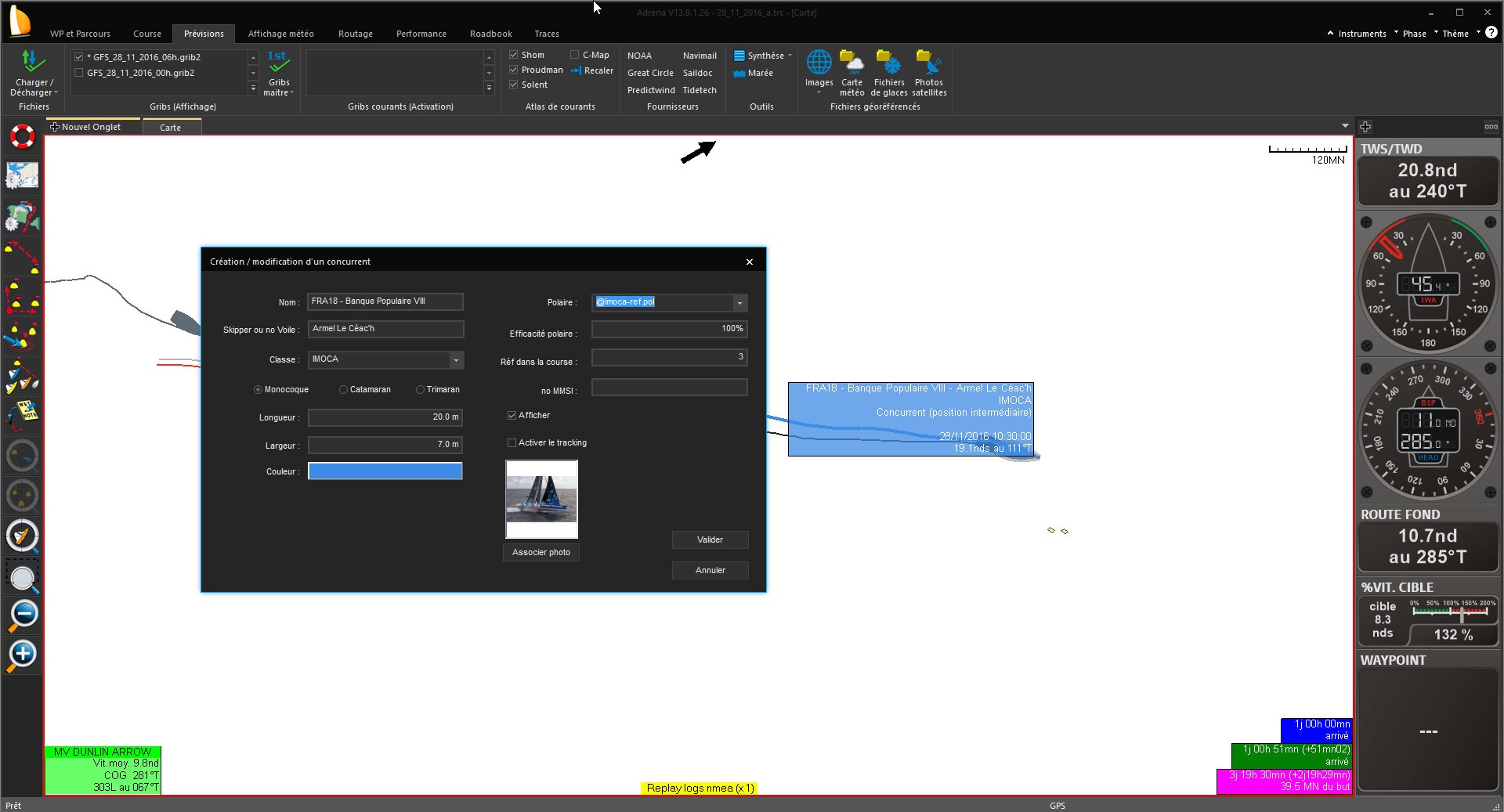Click the blue Couleur swatch
The height and width of the screenshot is (812, 1504).
pos(385,471)
